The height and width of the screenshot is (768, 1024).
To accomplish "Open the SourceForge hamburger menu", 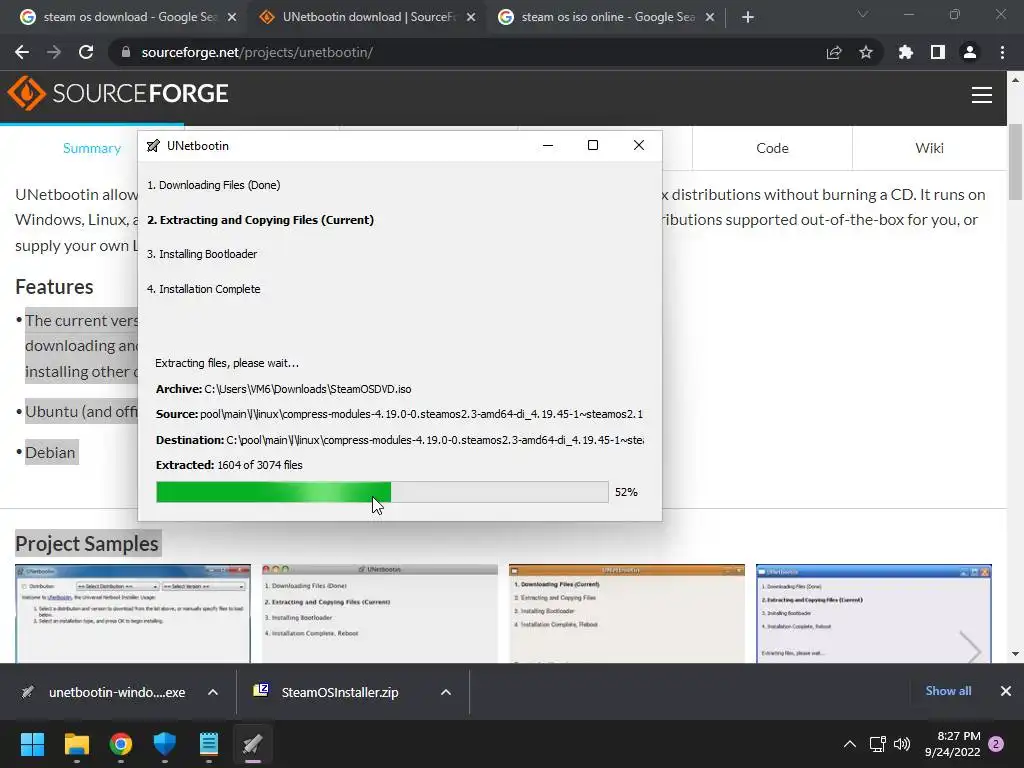I will click(x=982, y=95).
